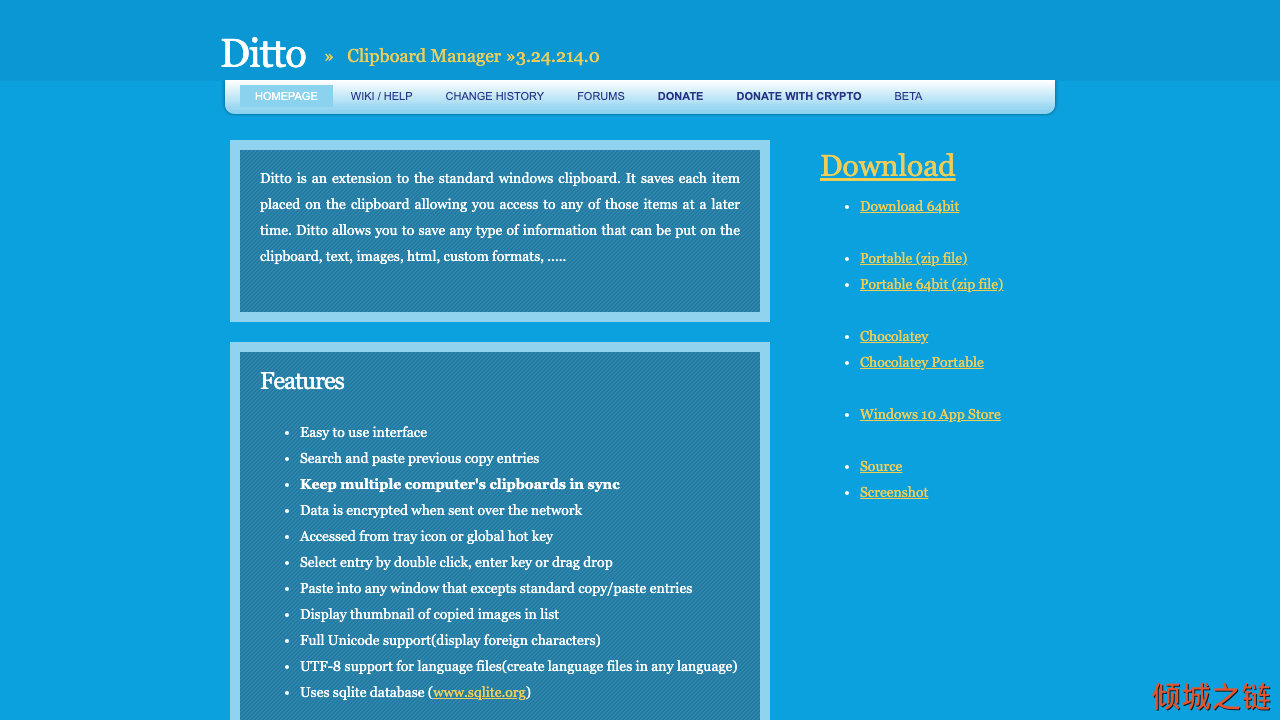1280x720 pixels.
Task: Select the DONATE nav item
Action: tap(680, 96)
